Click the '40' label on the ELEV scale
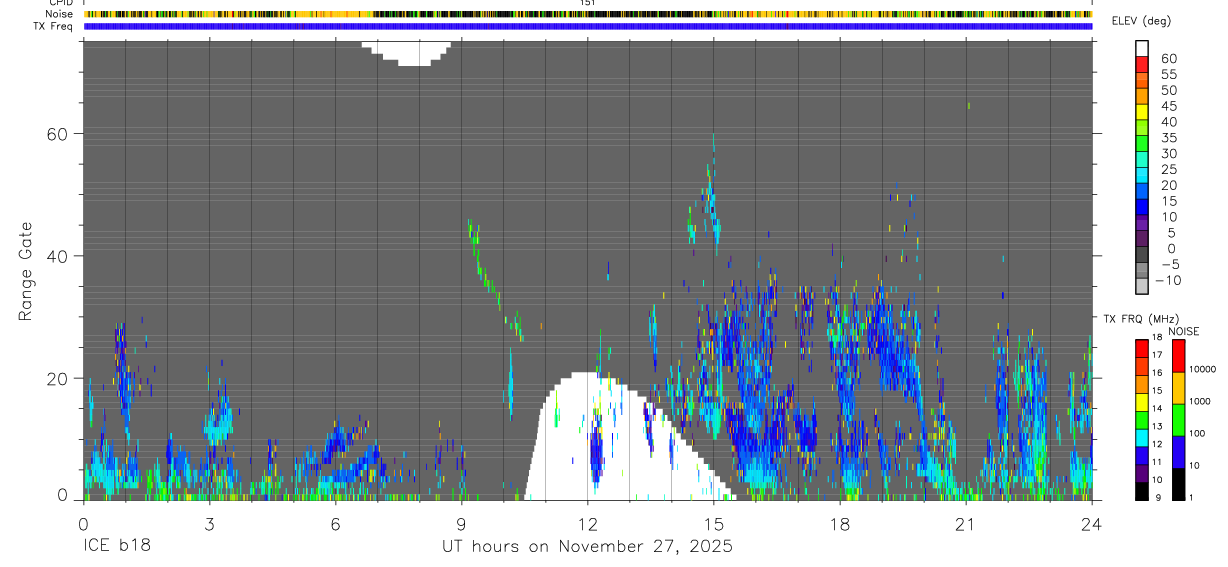The width and height of the screenshot is (1228, 567). [x=1167, y=121]
